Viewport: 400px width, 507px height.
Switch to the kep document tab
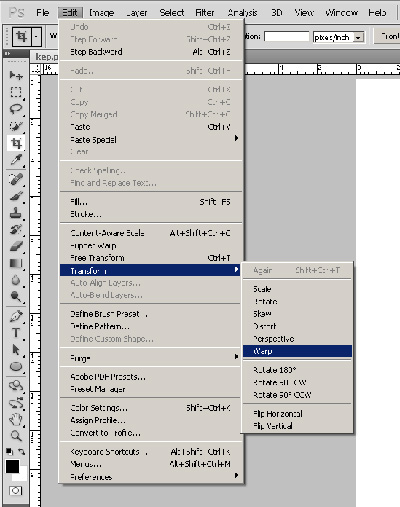[x=46, y=57]
